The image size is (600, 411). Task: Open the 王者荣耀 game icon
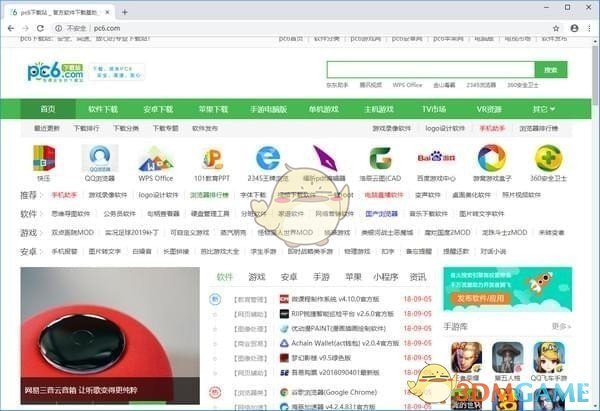tap(466, 357)
